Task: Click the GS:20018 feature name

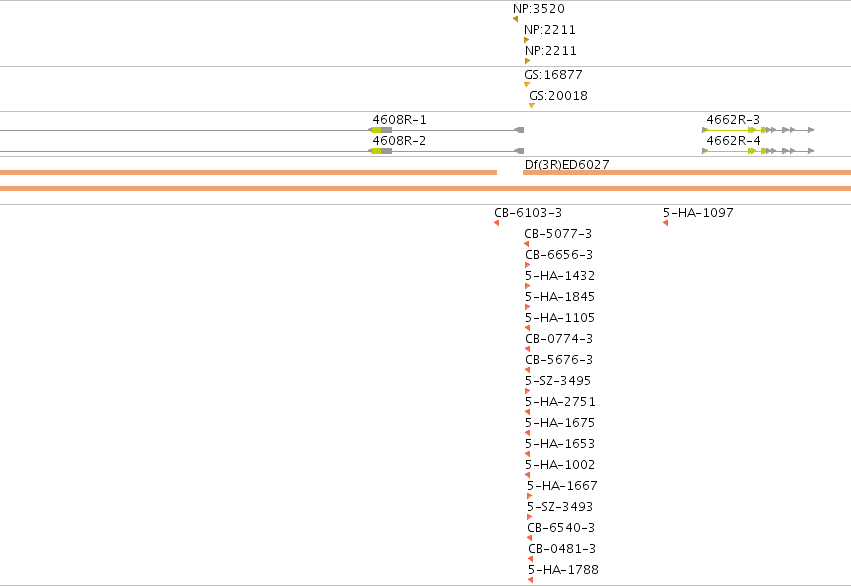Action: (558, 95)
